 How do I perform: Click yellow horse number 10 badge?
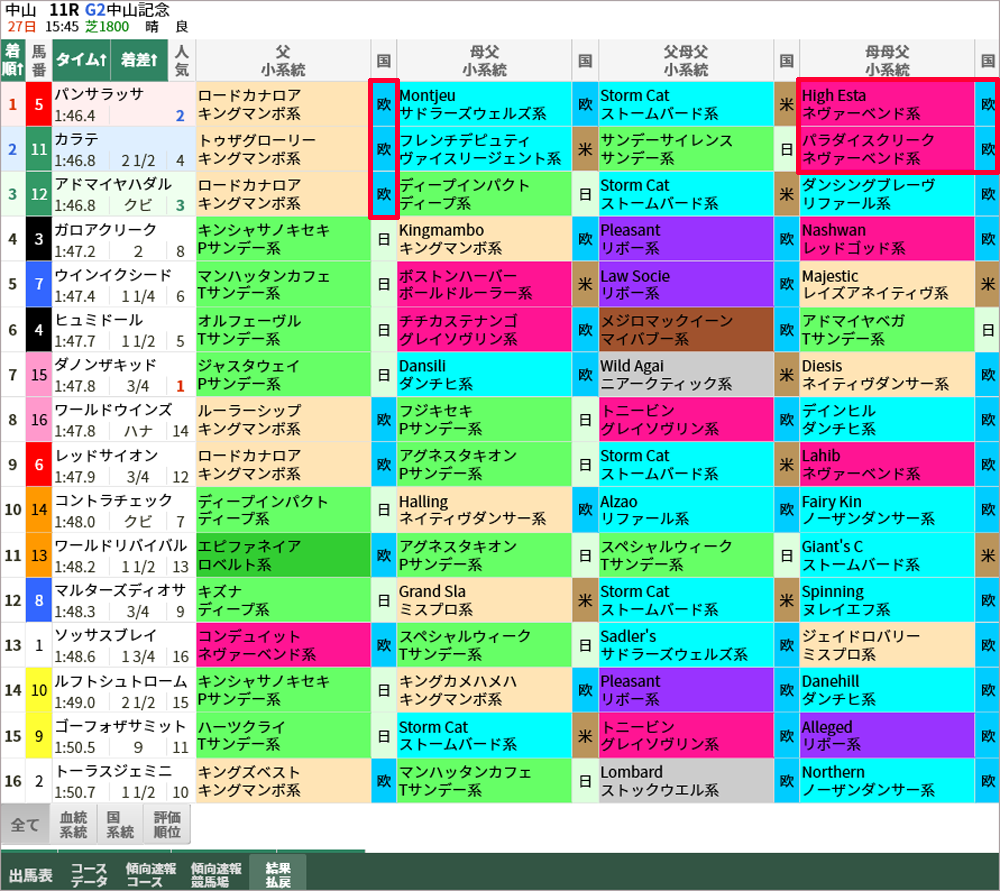click(x=39, y=691)
